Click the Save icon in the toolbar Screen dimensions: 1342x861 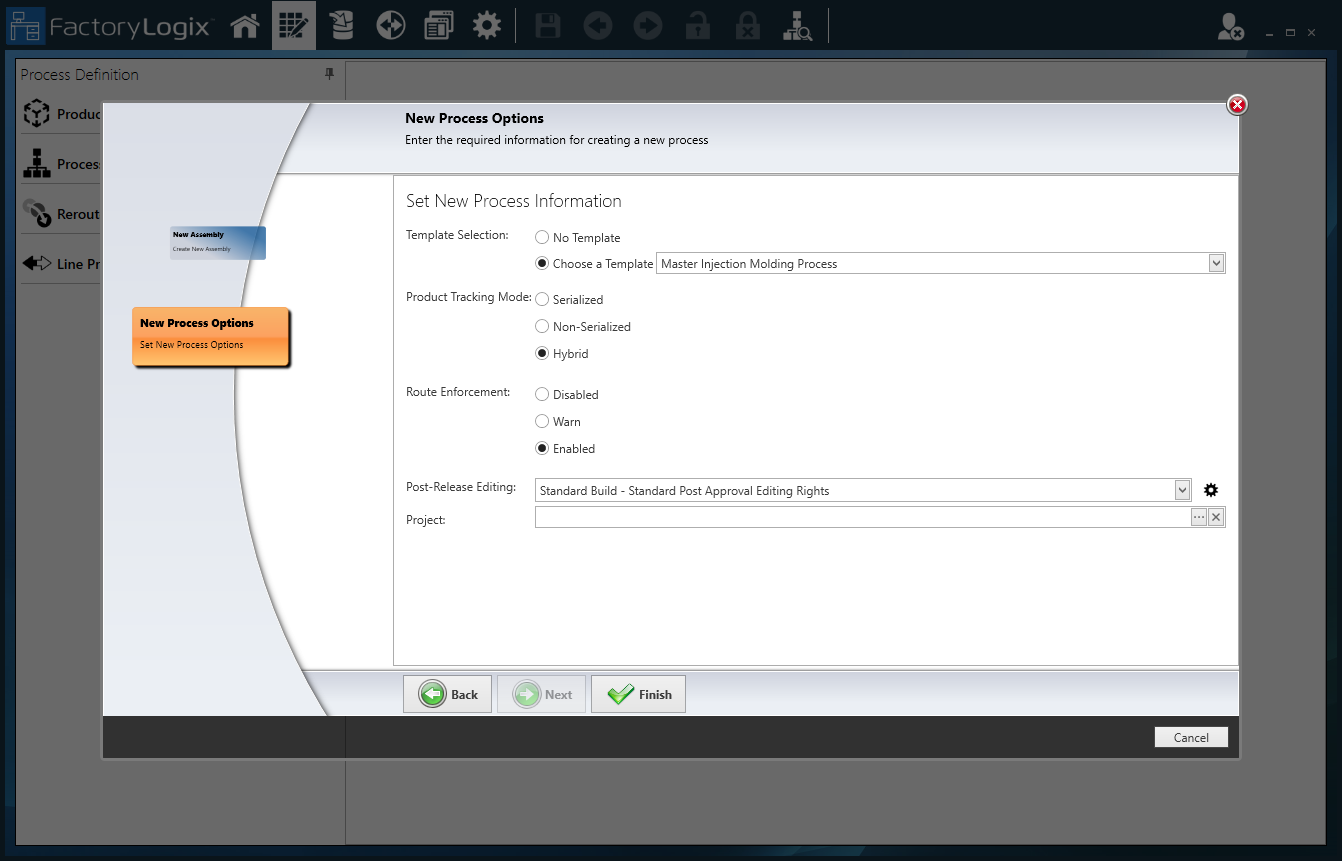click(547, 25)
